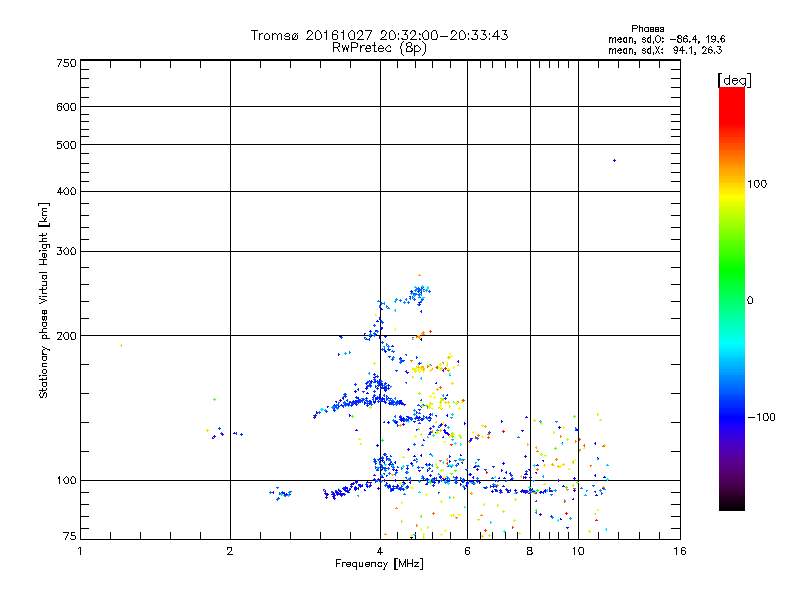The image size is (800, 600).
Task: Click the x-axis tick label '4'
Action: (380, 551)
